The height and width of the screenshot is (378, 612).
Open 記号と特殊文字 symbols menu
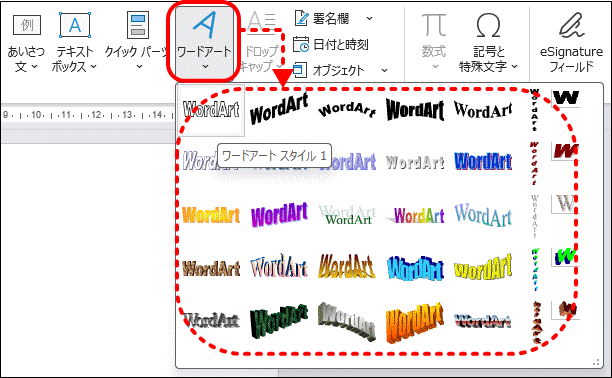click(488, 42)
